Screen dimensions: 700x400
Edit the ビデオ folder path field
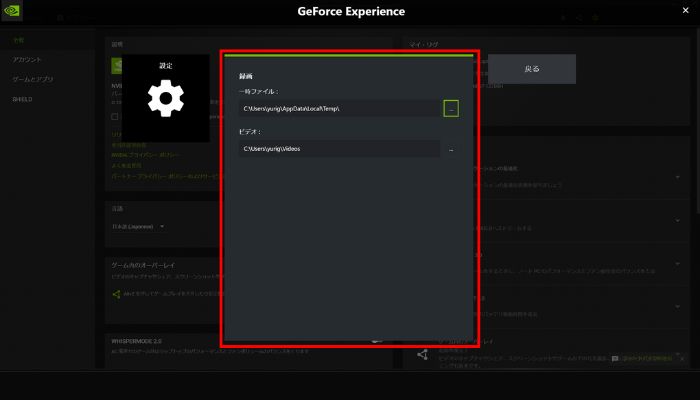340,149
